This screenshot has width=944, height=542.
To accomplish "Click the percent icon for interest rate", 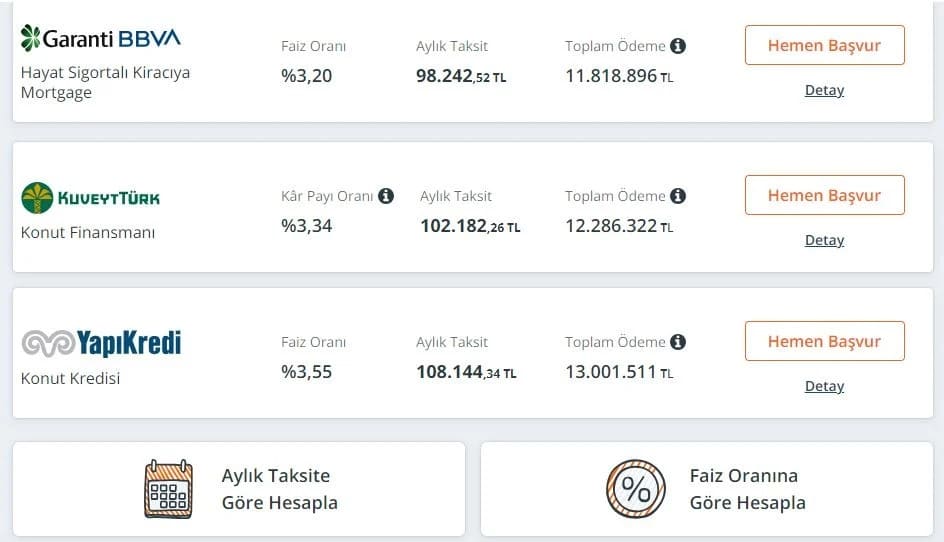I will click(635, 489).
